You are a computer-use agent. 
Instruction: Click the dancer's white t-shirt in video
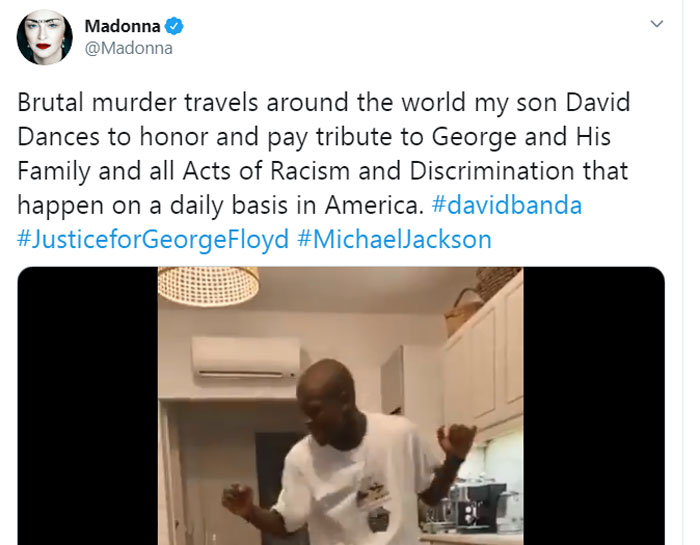[353, 480]
